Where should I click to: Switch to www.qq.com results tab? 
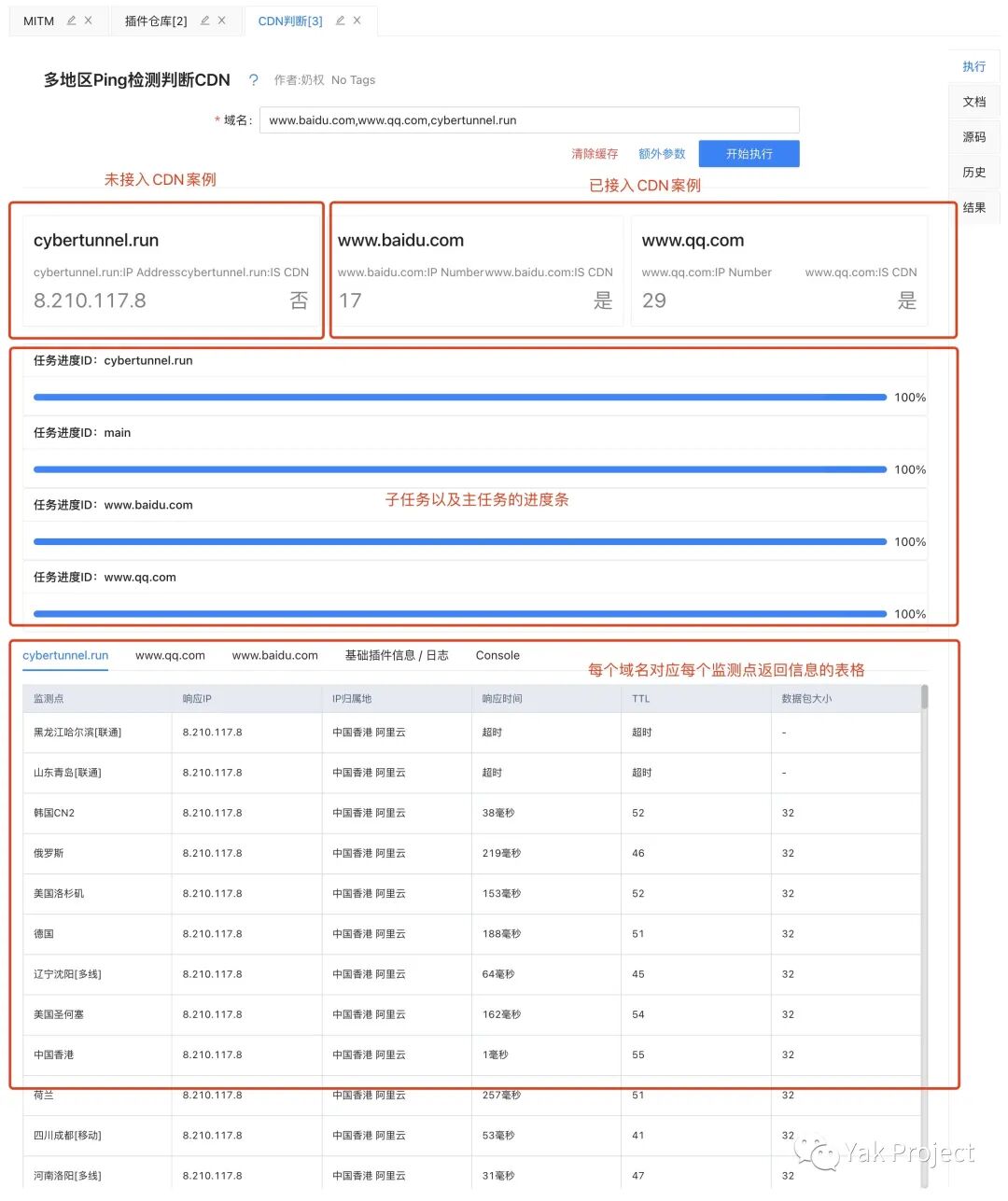click(170, 655)
